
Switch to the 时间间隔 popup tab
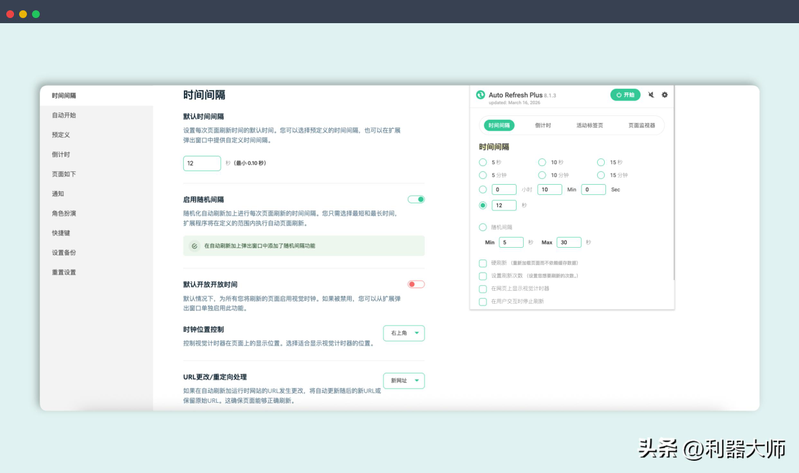coord(499,125)
